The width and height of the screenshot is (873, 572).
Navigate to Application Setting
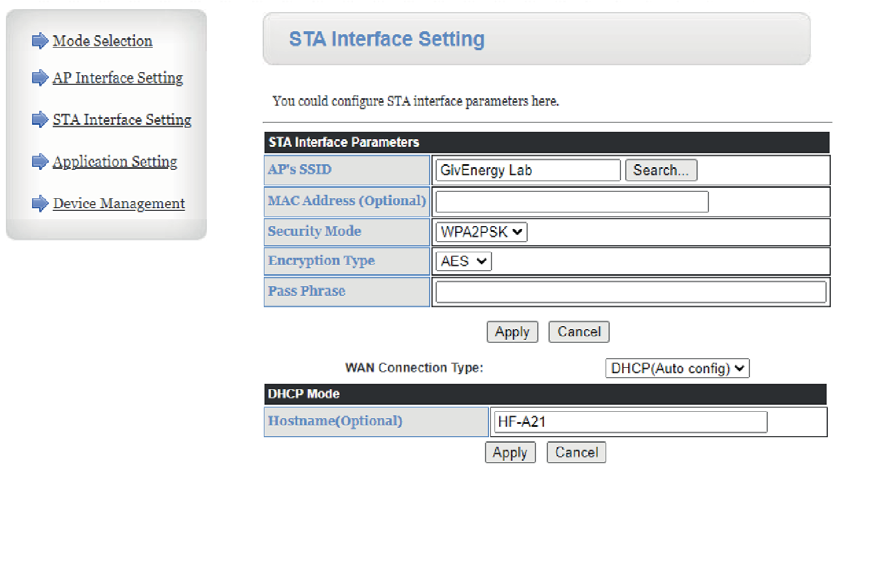tap(115, 162)
